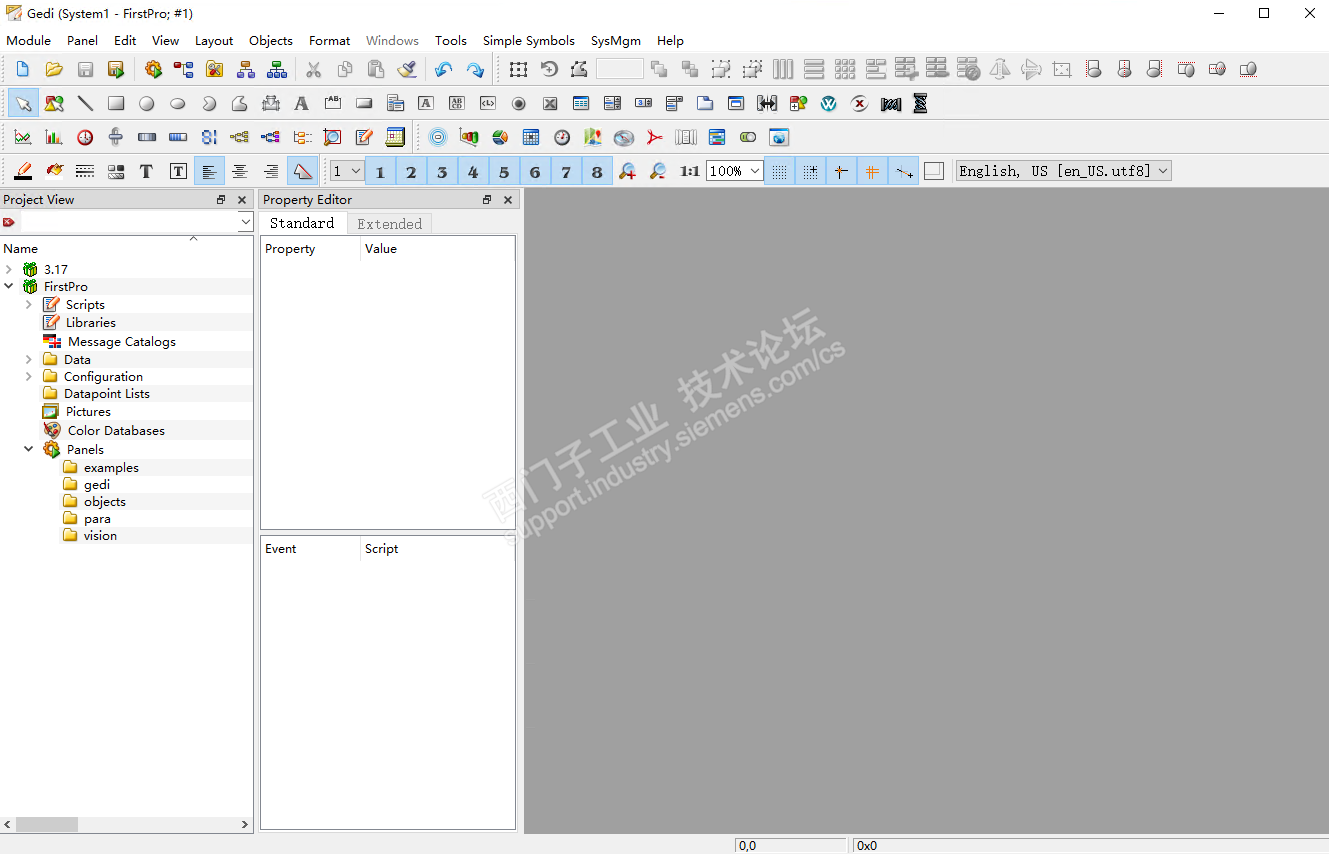The height and width of the screenshot is (854, 1329).
Task: Add a trend line chart object
Action: click(23, 137)
